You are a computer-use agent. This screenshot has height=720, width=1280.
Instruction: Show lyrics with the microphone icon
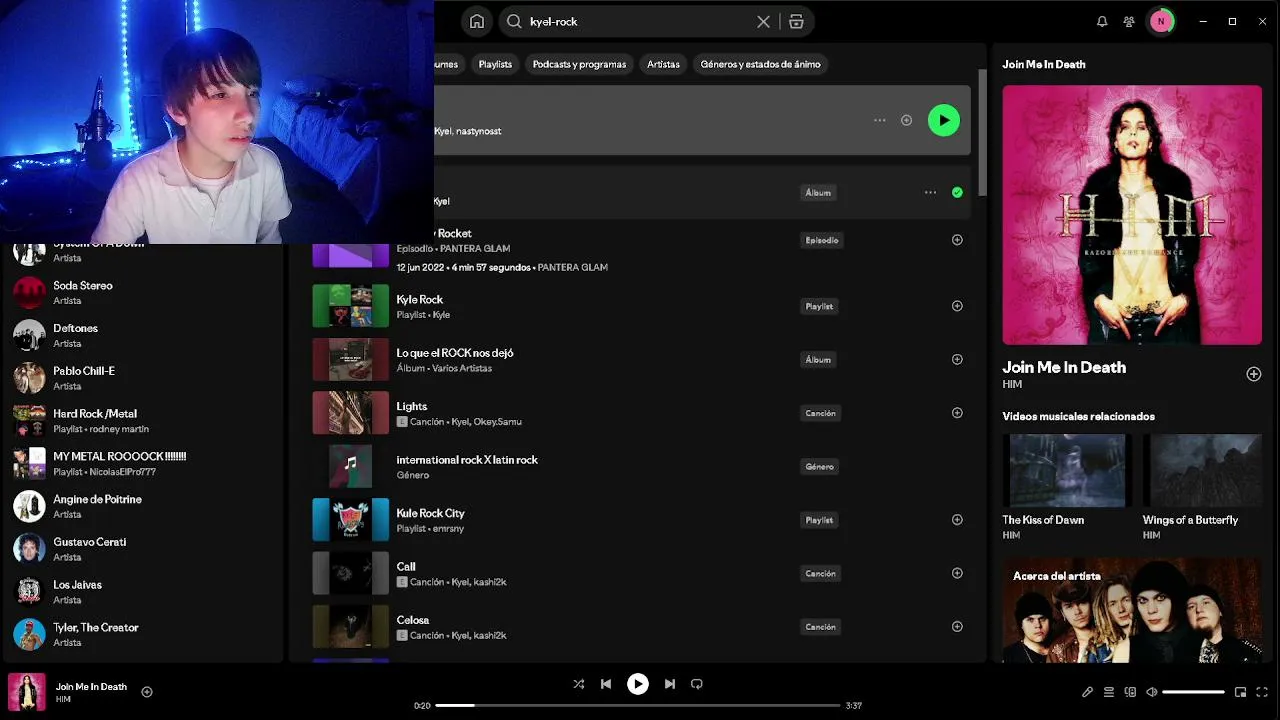(x=1087, y=692)
